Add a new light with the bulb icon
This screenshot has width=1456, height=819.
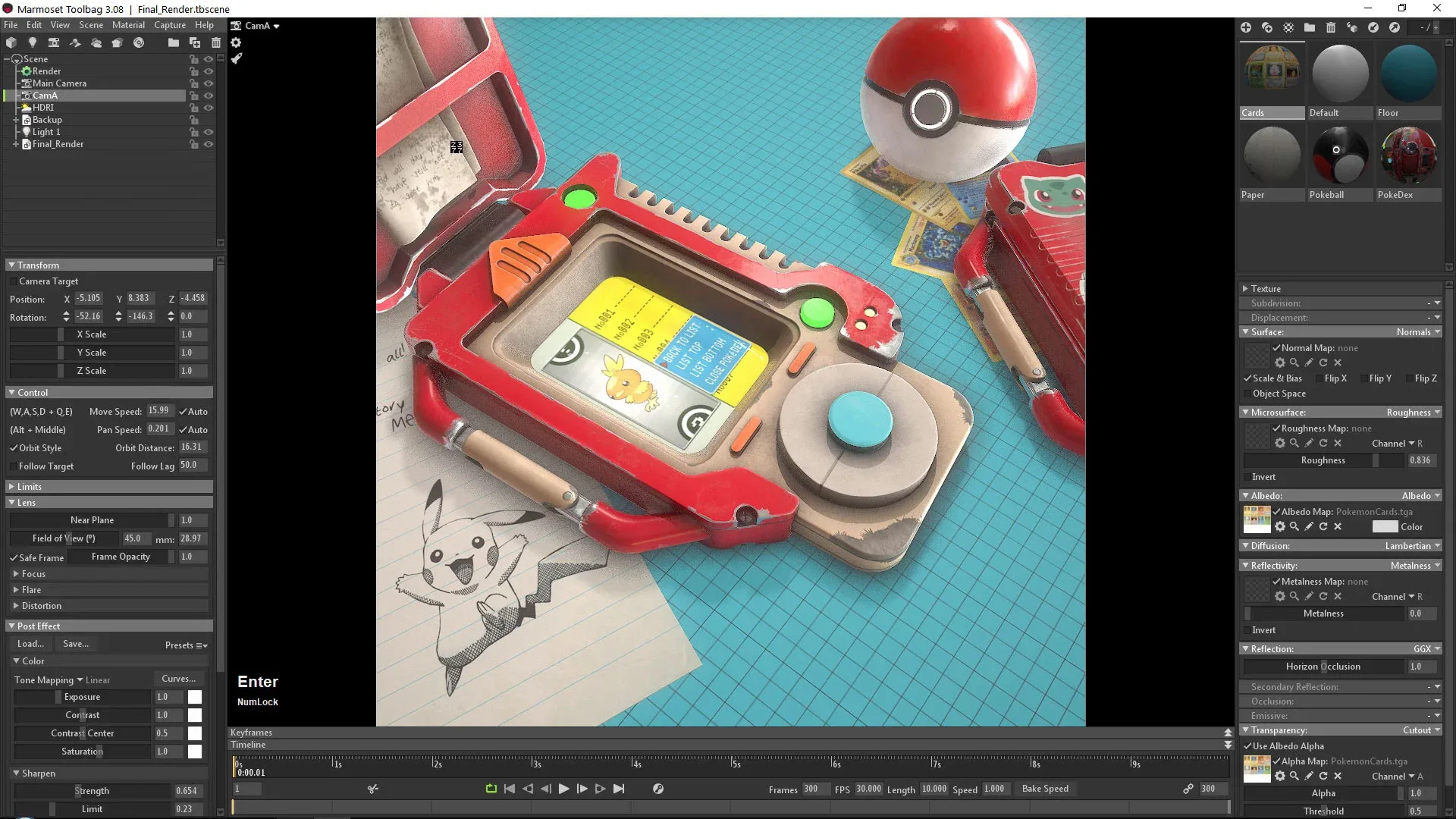(x=33, y=43)
